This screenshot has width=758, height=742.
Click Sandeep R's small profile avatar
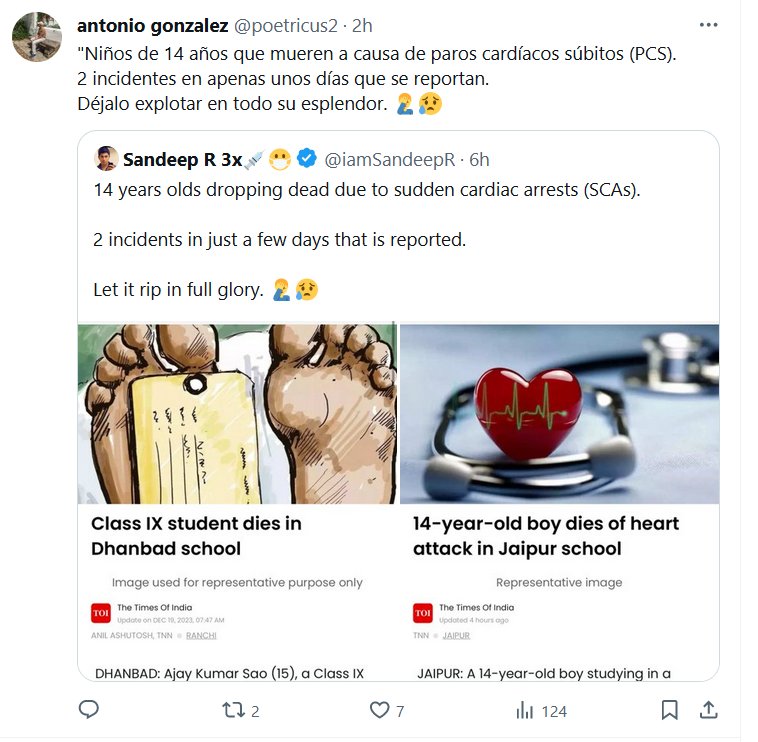click(106, 158)
